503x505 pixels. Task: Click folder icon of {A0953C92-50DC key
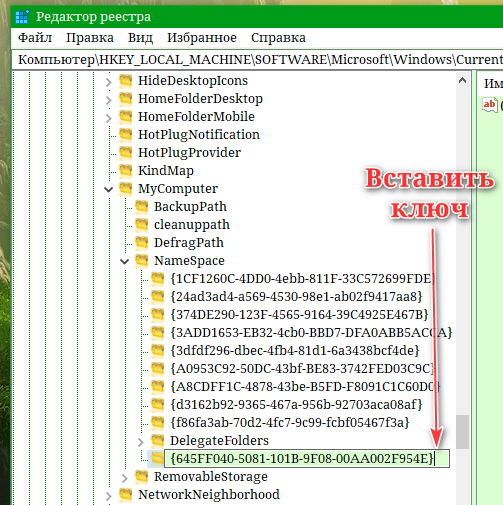(x=158, y=369)
